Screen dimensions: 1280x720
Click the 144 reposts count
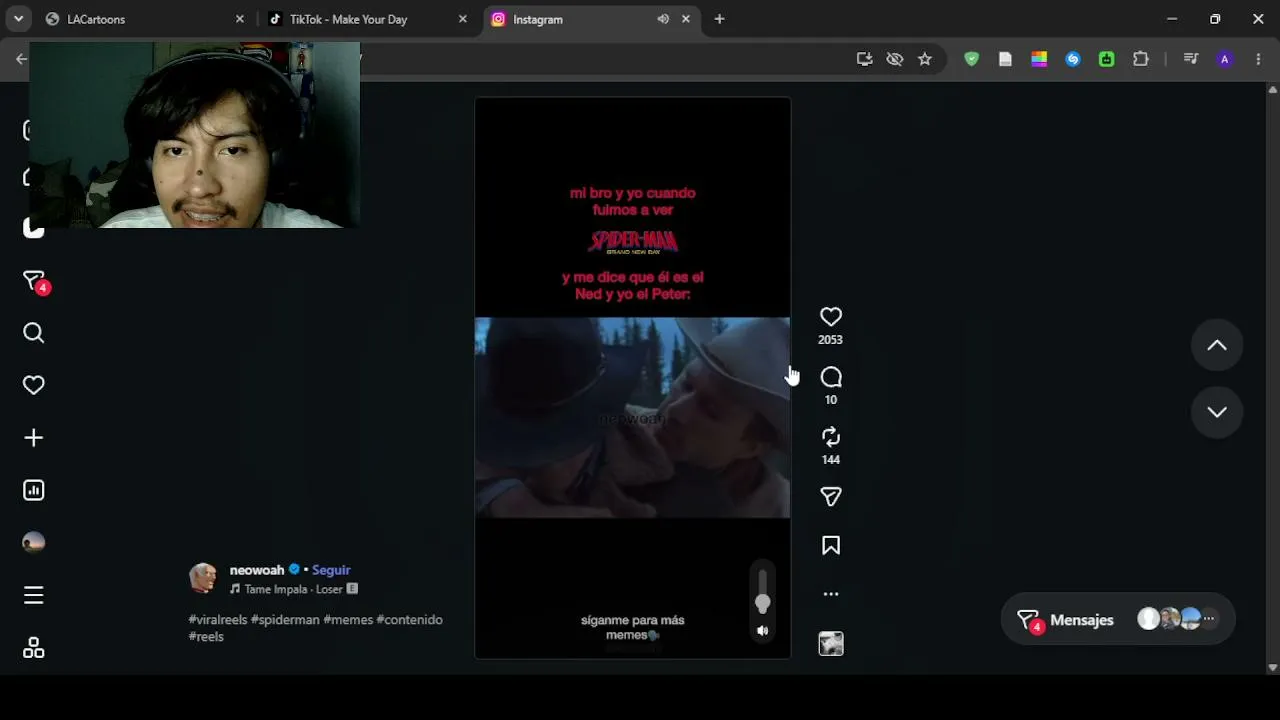coord(830,460)
